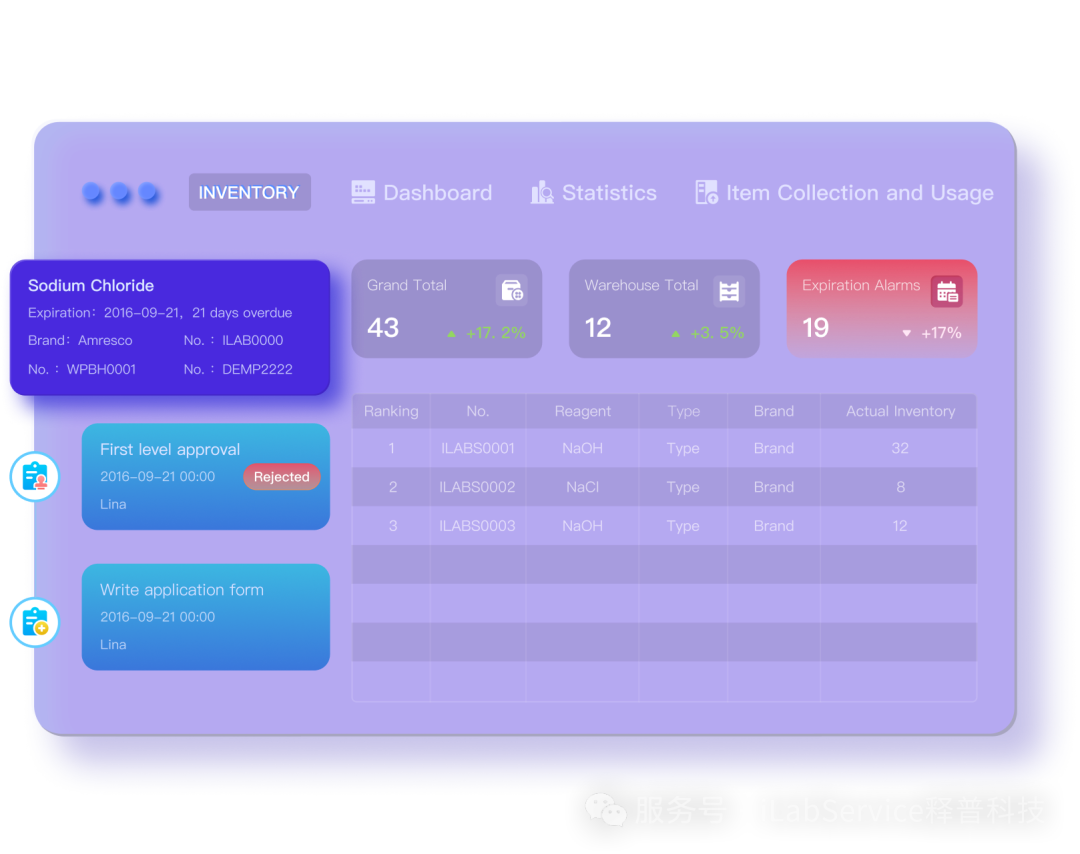
Task: Click the first level approval round icon
Action: [35, 477]
